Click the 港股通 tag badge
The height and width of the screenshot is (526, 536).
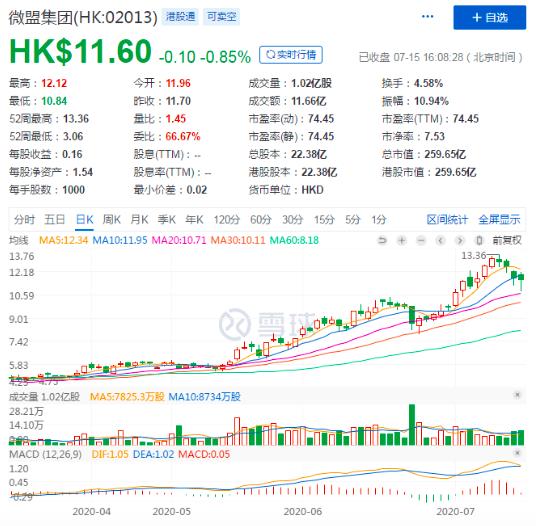coord(180,17)
